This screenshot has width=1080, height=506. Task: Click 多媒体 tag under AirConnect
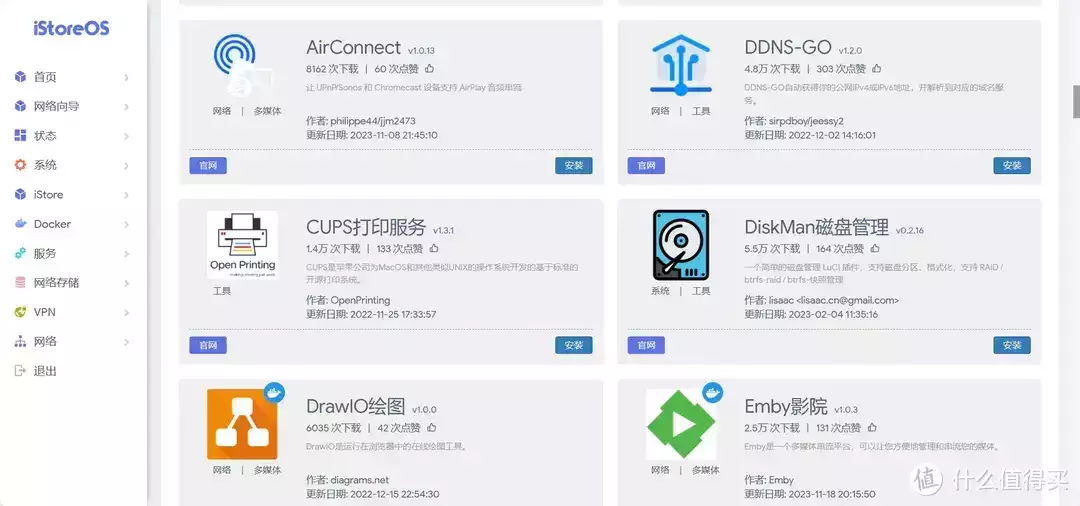tap(267, 112)
